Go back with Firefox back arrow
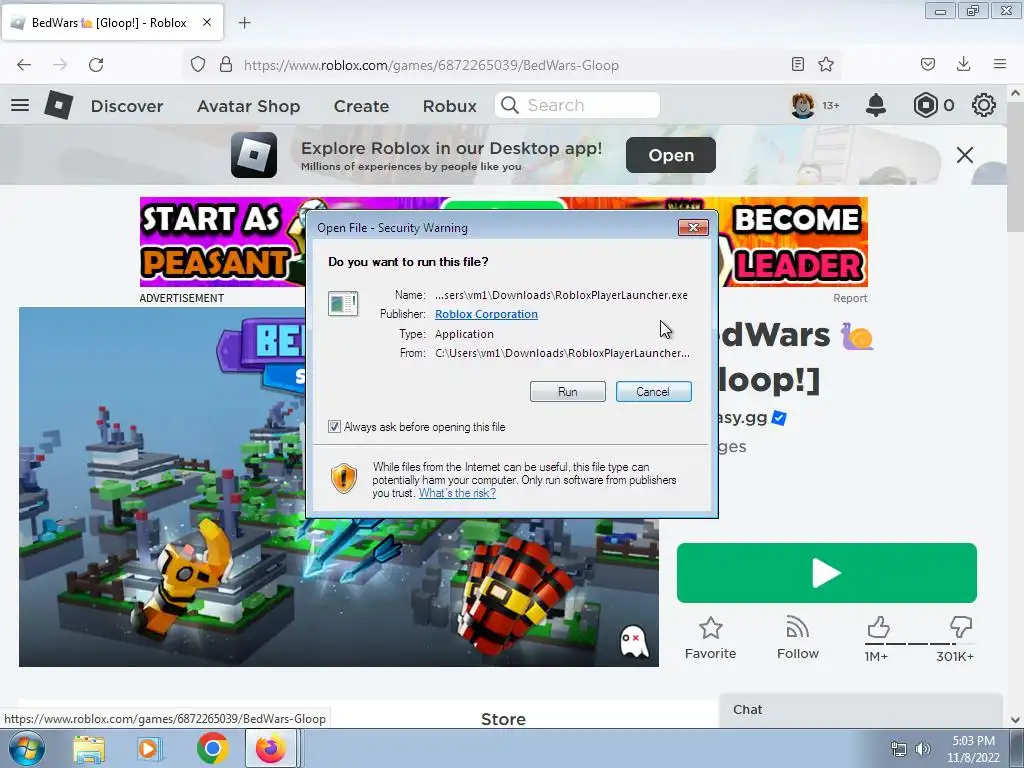This screenshot has width=1024, height=768. 24,65
